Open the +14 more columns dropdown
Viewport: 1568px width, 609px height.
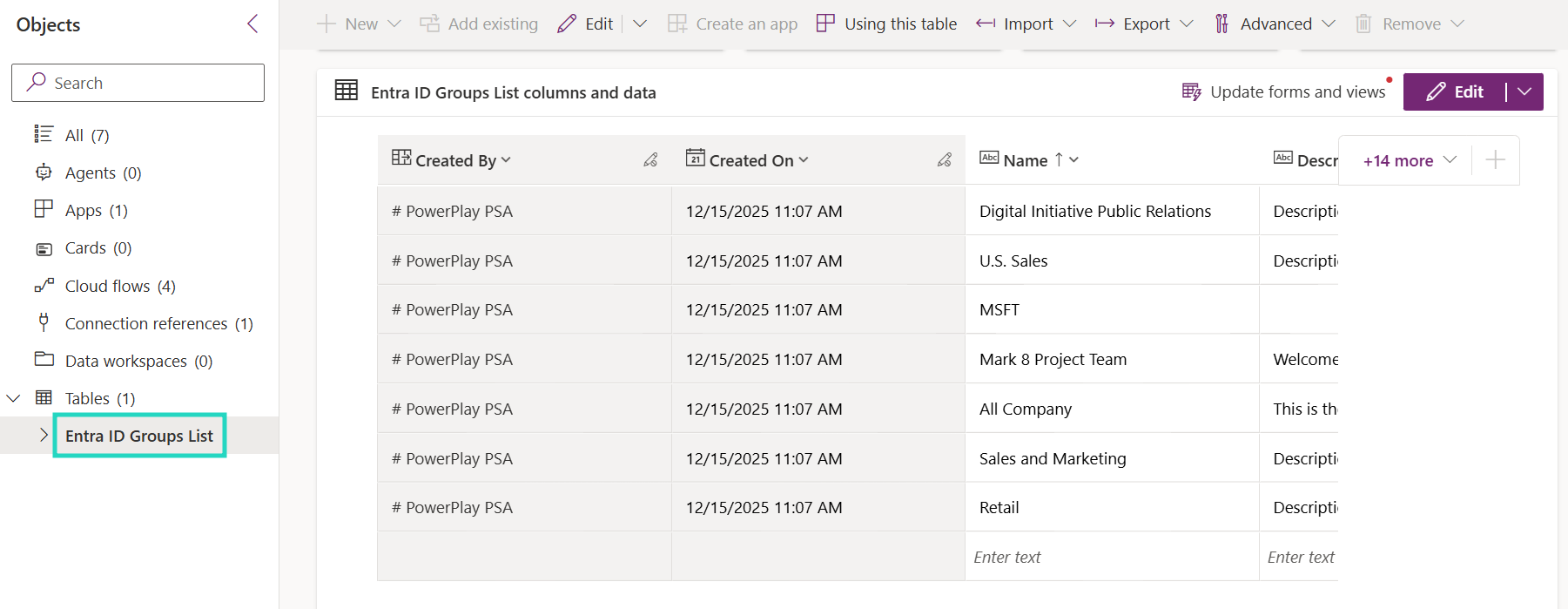[x=1409, y=160]
